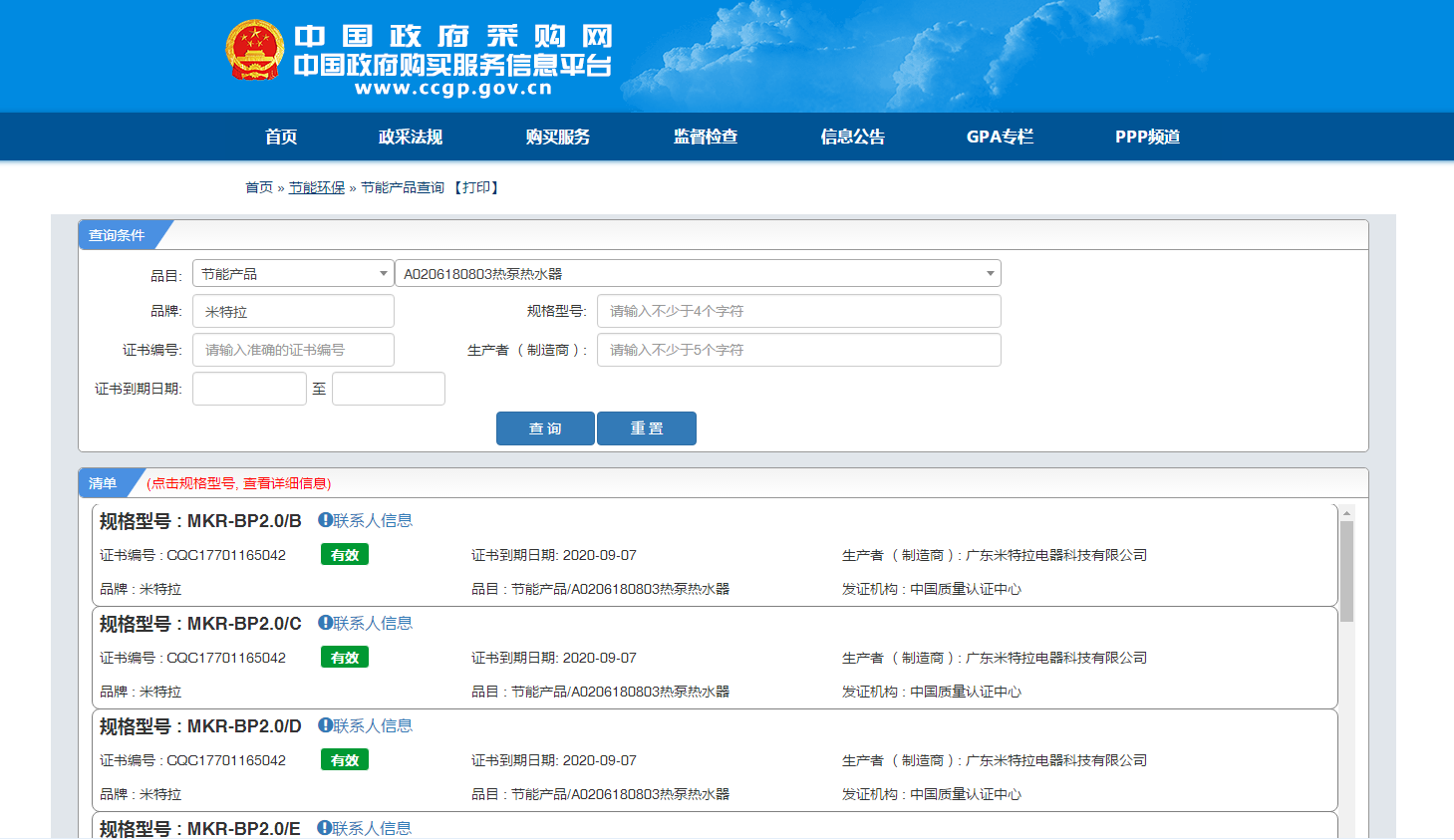Click the certificate expiry start date field
Screen dimensions: 1454x840
point(249,389)
